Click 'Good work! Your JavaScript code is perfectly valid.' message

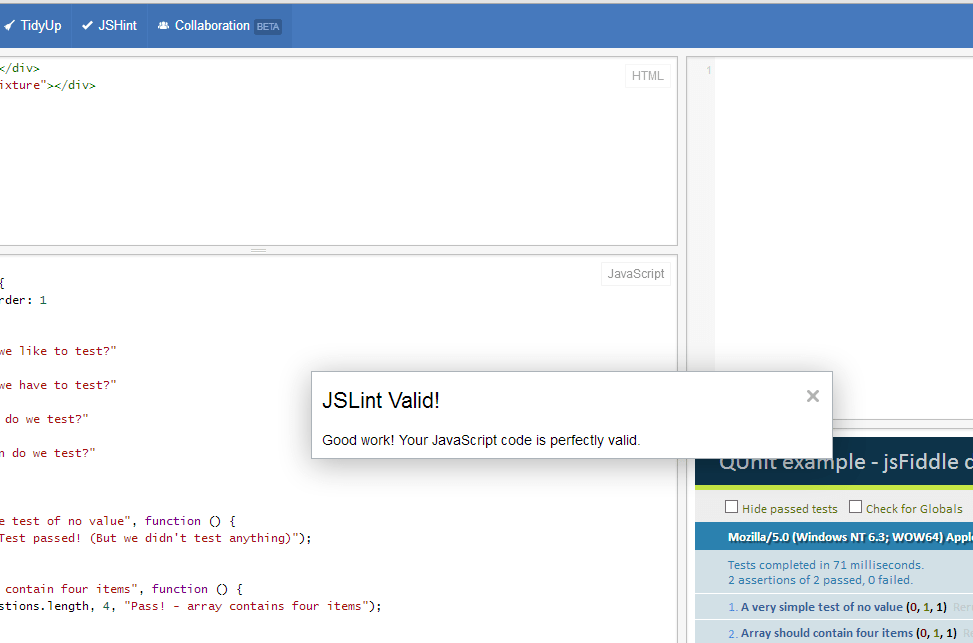[x=481, y=440]
